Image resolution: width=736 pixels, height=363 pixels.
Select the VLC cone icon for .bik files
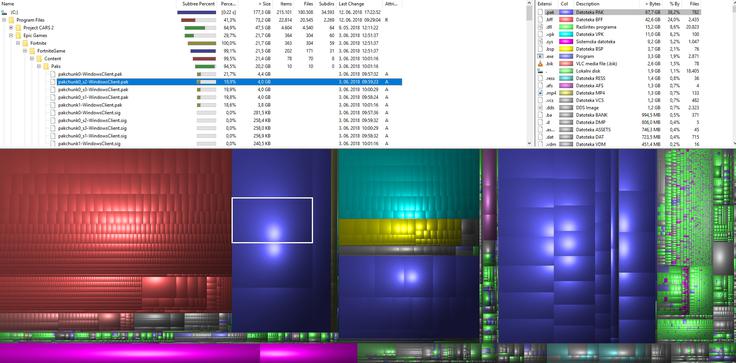tap(540, 63)
